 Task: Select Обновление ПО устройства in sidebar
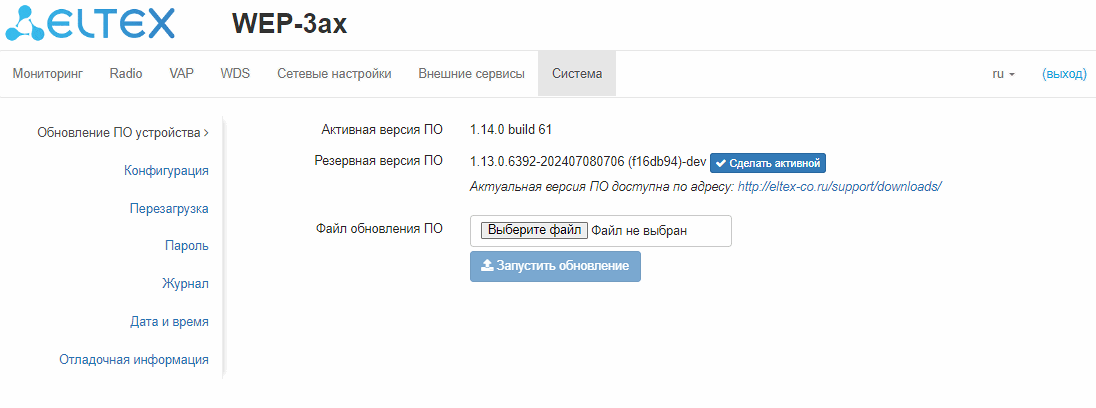pyautogui.click(x=123, y=132)
